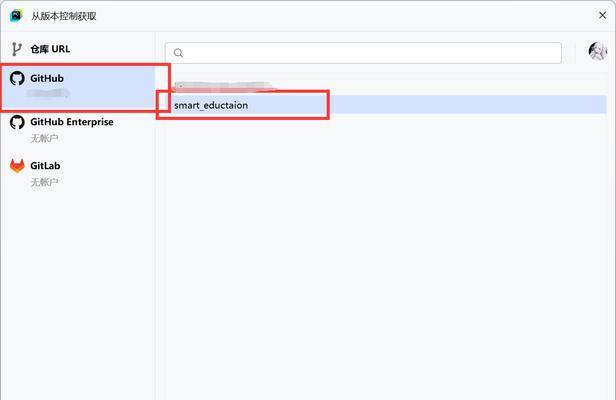Click the branch icon next to 仓库 URL

[16, 49]
